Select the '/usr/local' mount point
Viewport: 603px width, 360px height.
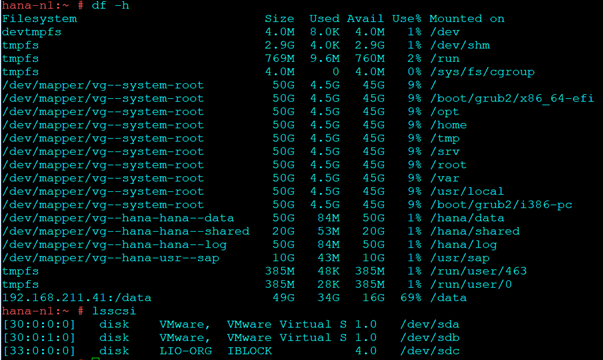point(467,192)
